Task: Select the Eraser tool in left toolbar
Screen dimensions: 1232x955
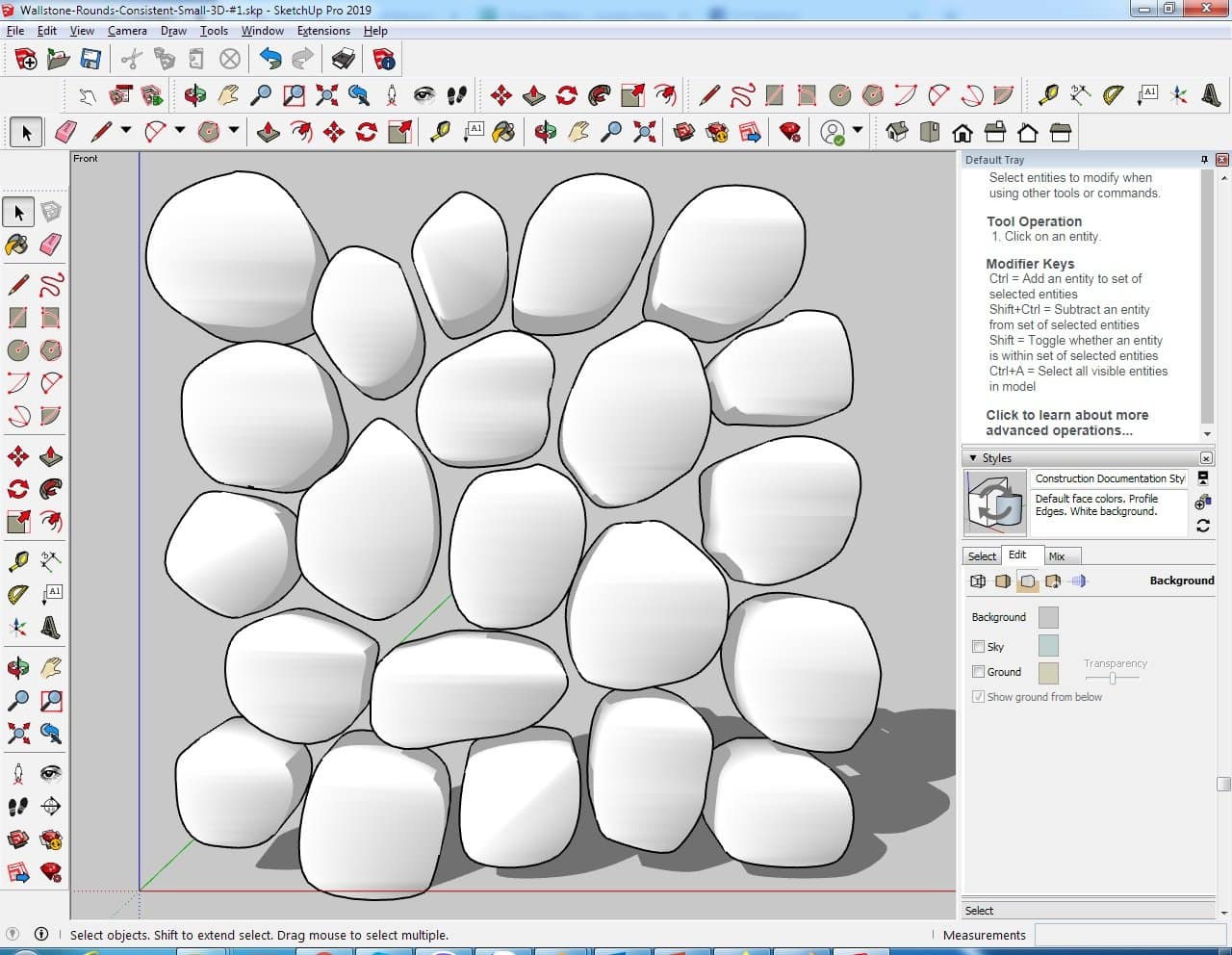Action: pyautogui.click(x=51, y=245)
